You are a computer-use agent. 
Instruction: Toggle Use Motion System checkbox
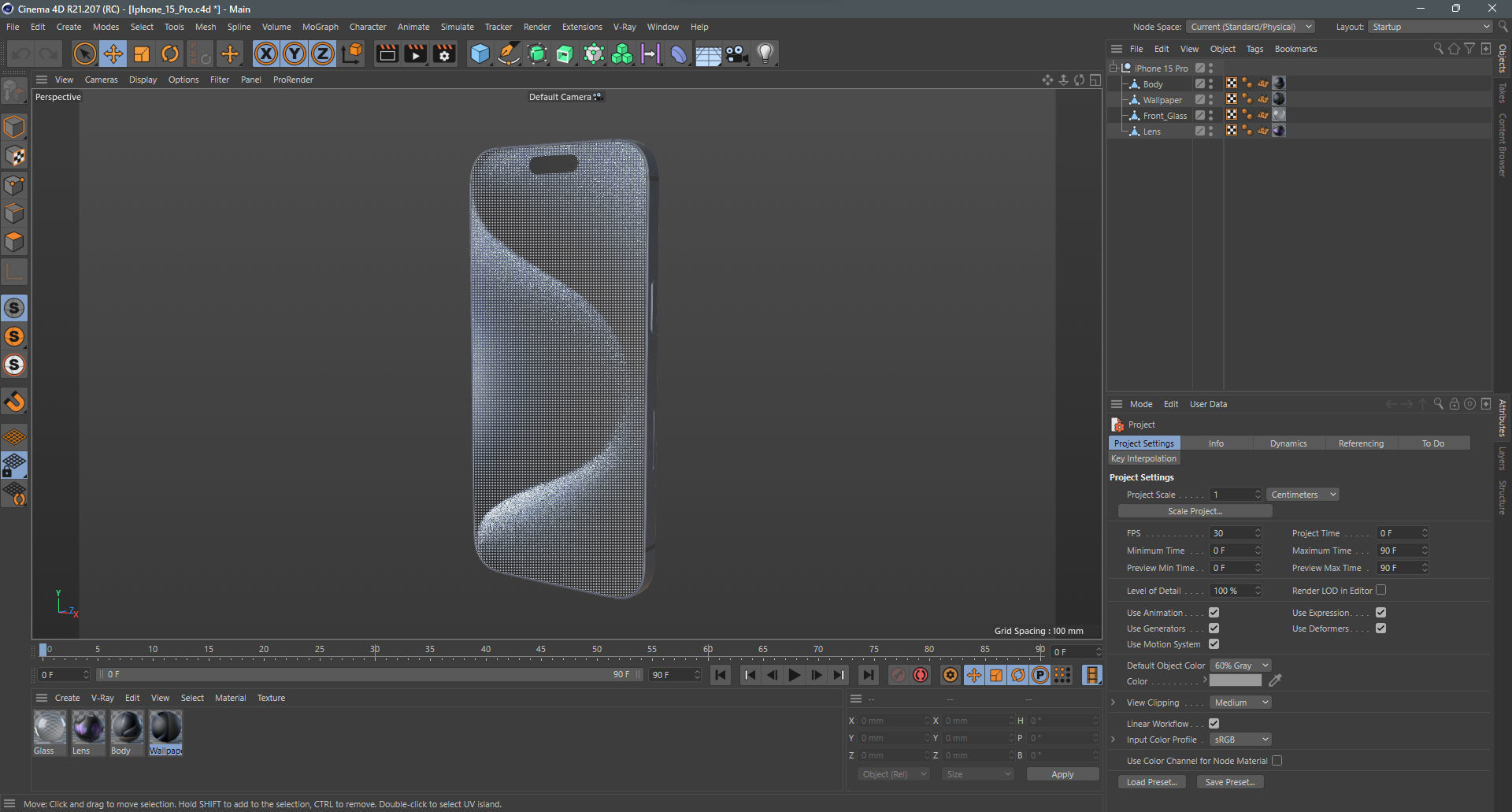click(x=1214, y=644)
